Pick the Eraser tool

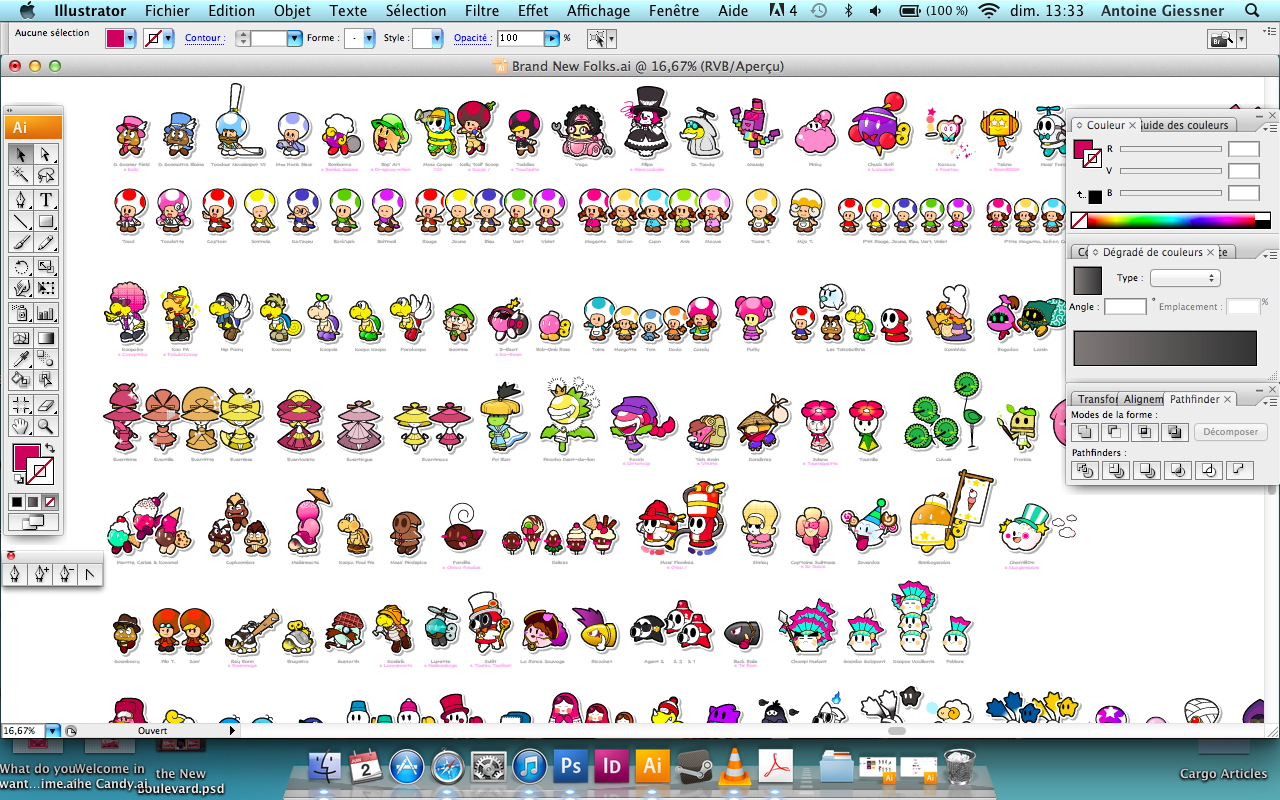46,404
